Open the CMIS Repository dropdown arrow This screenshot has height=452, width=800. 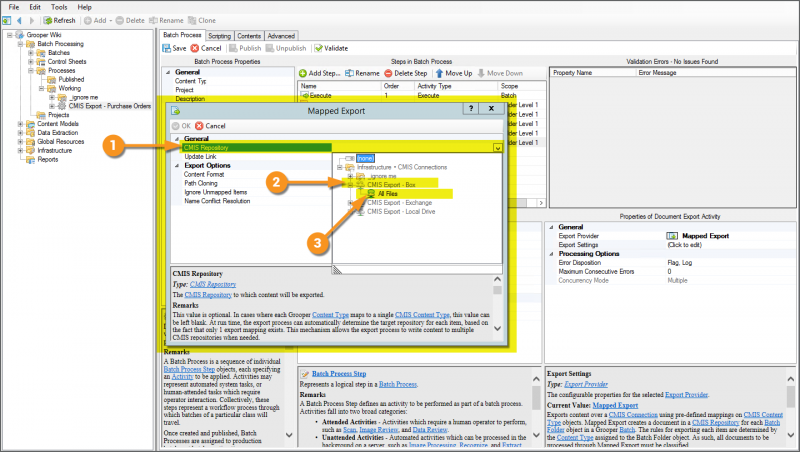pyautogui.click(x=498, y=147)
